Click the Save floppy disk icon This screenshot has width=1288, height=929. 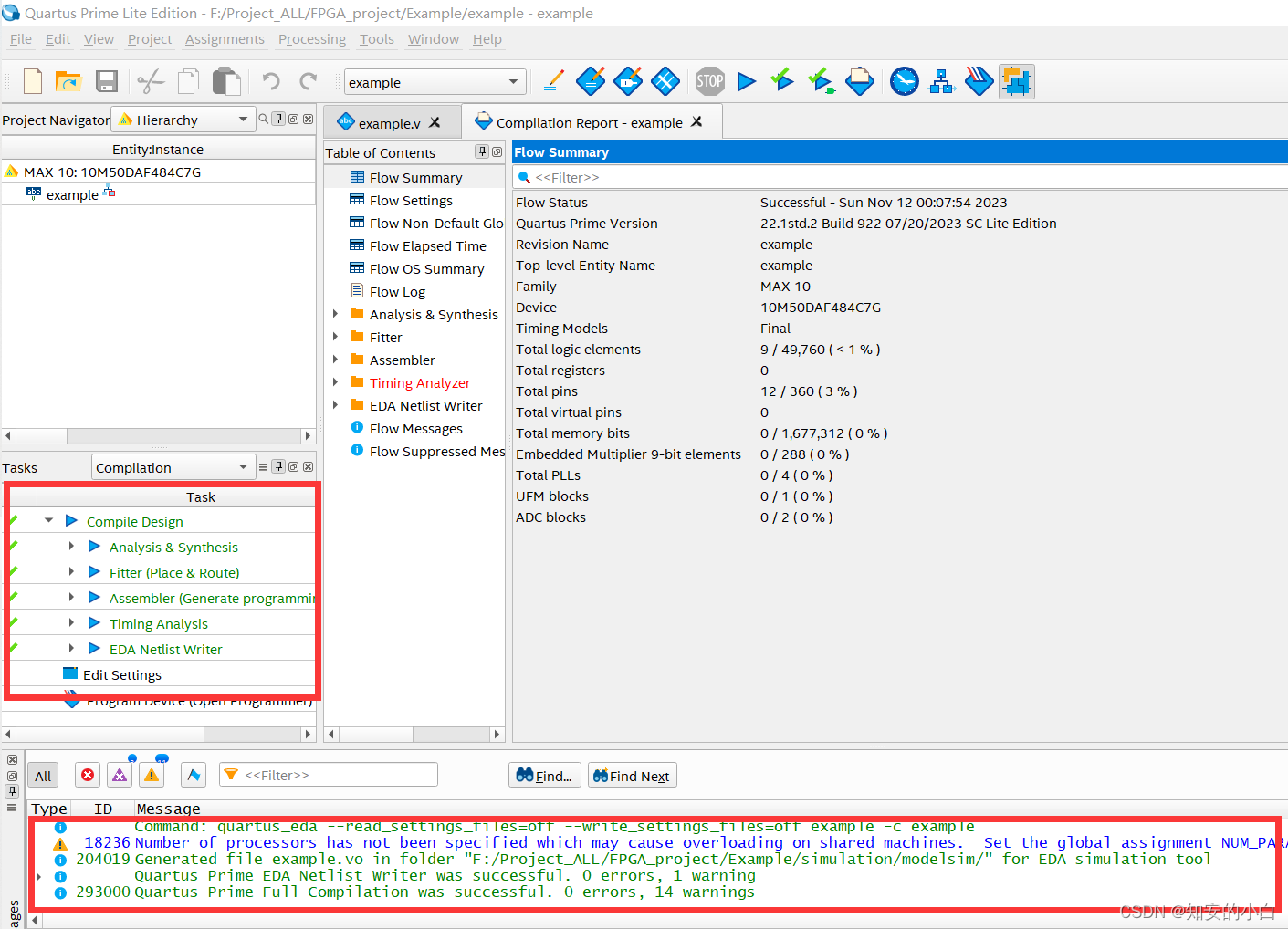107,81
